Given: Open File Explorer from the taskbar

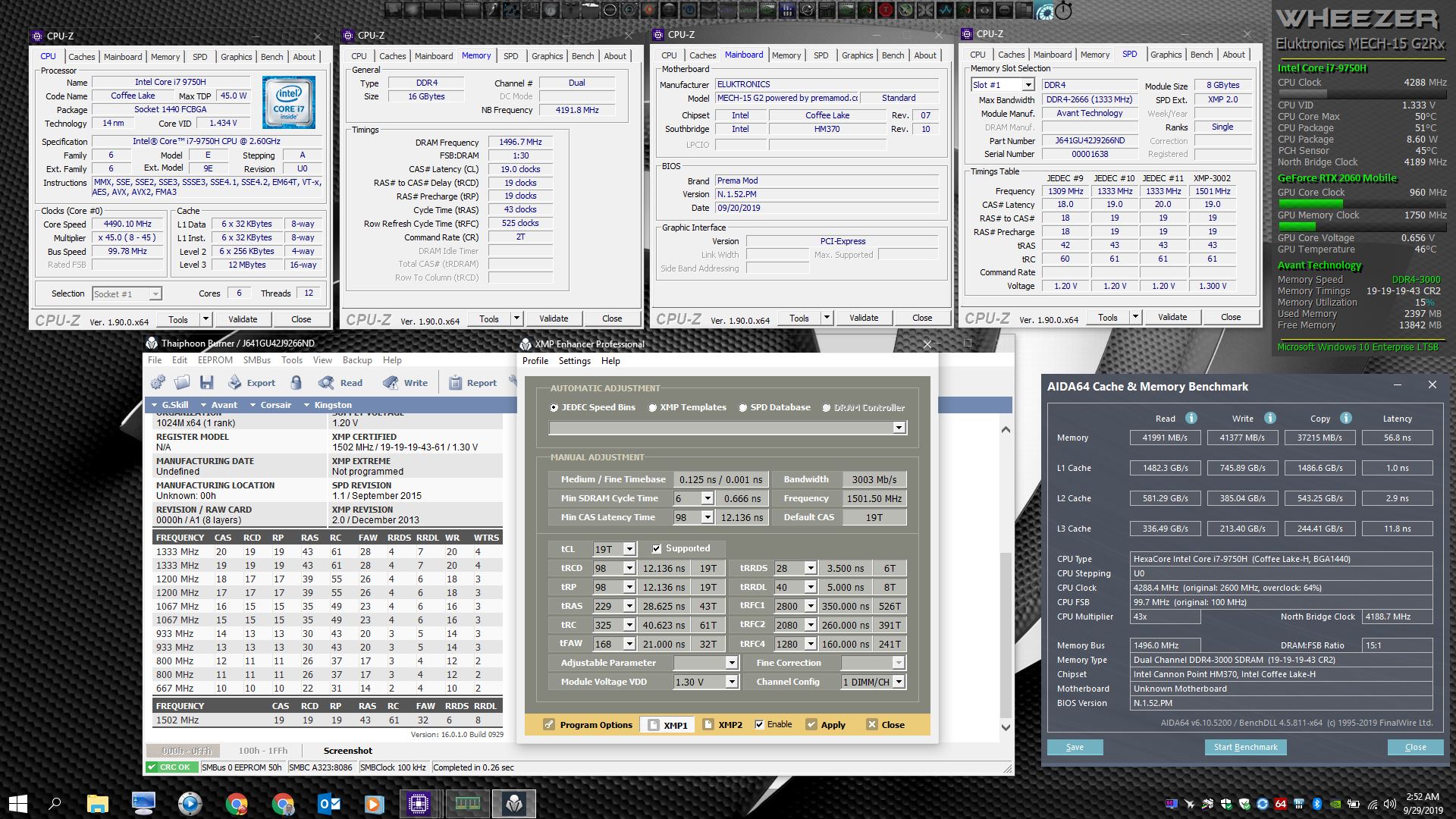Looking at the screenshot, I should (x=97, y=803).
